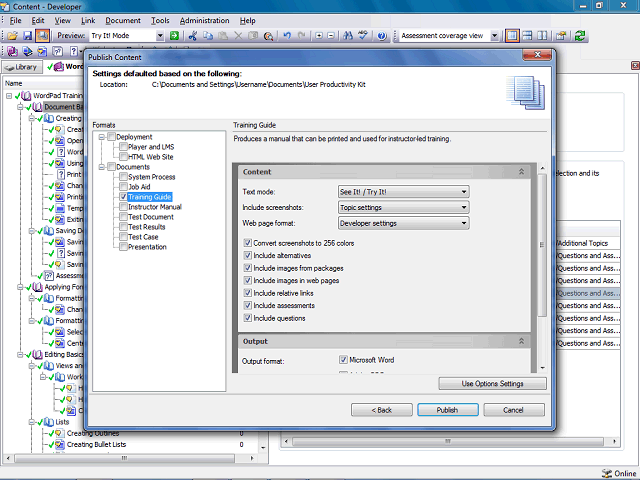The height and width of the screenshot is (480, 640).
Task: Click the Paste clipboard icon
Action: 223,36
